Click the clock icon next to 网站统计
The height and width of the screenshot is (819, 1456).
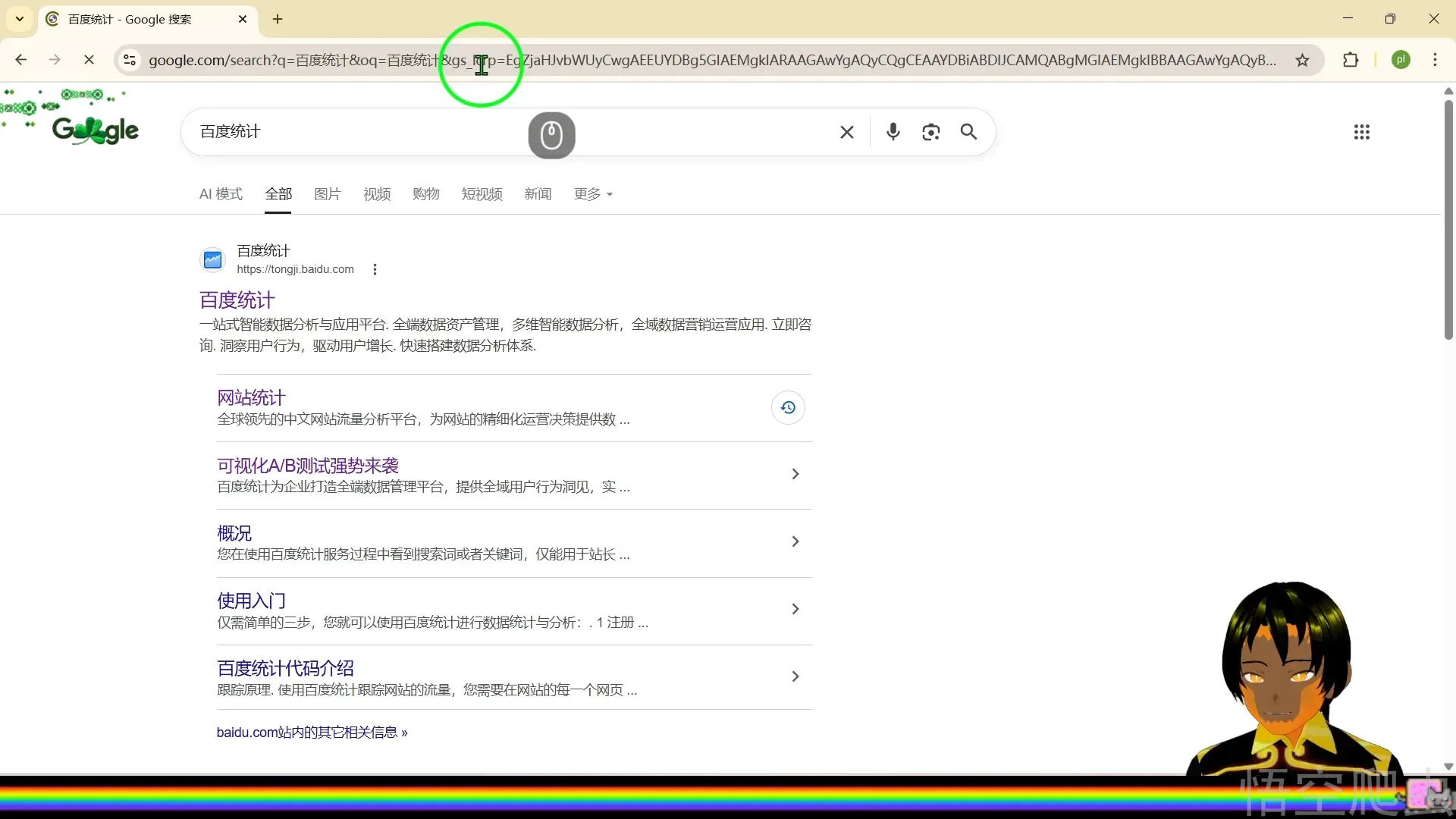(x=788, y=407)
